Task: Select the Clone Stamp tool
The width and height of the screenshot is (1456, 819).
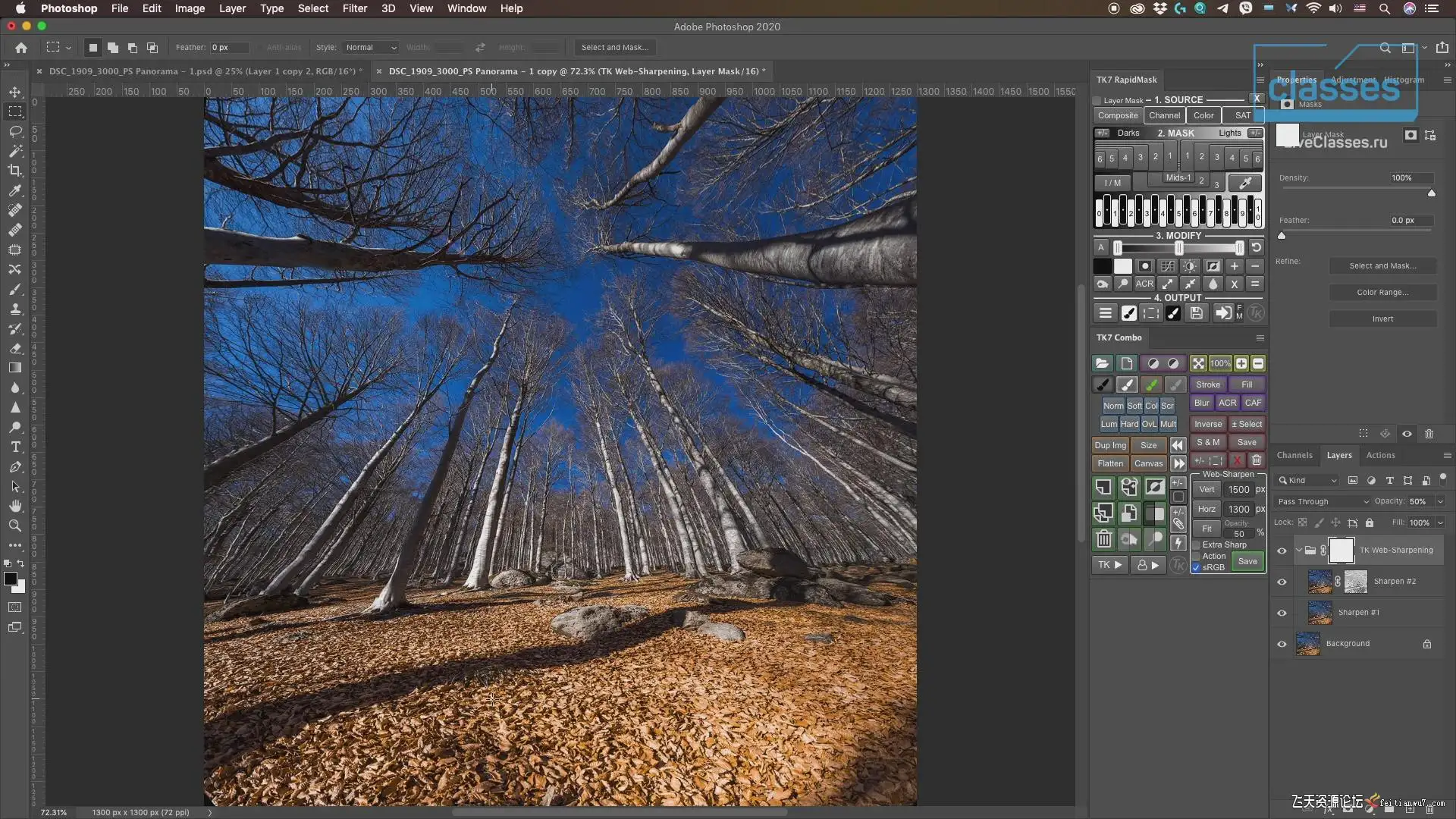Action: coord(15,309)
